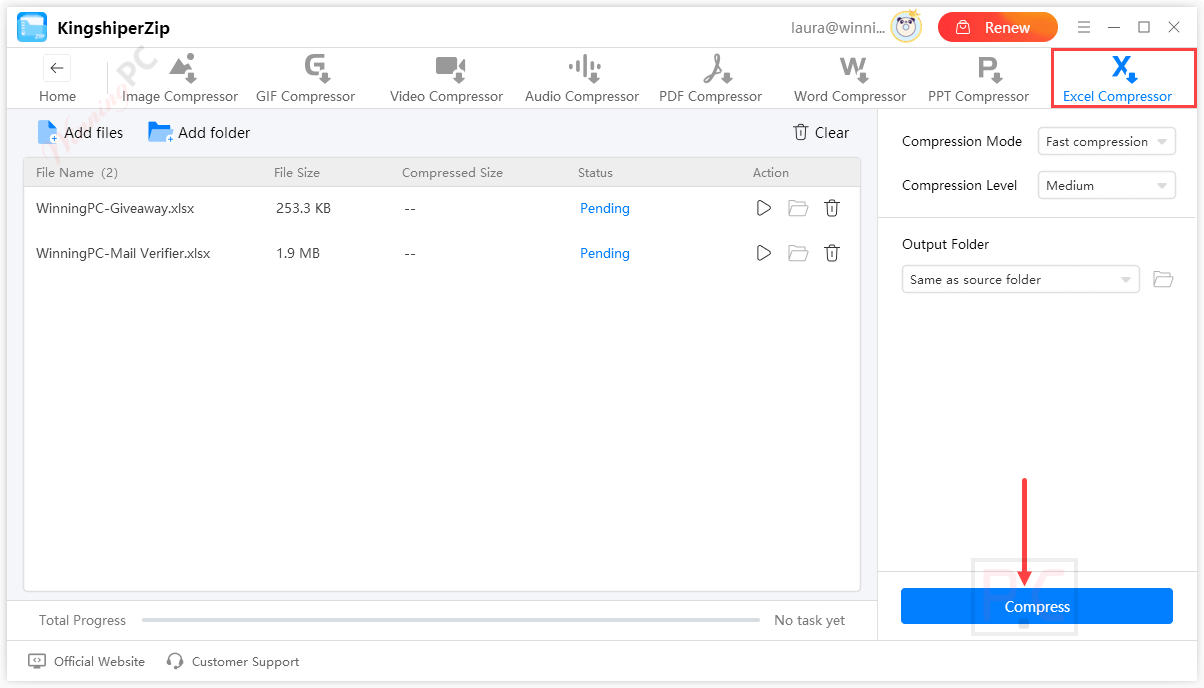Open the Output Folder dropdown
The image size is (1204, 688).
pos(1021,279)
